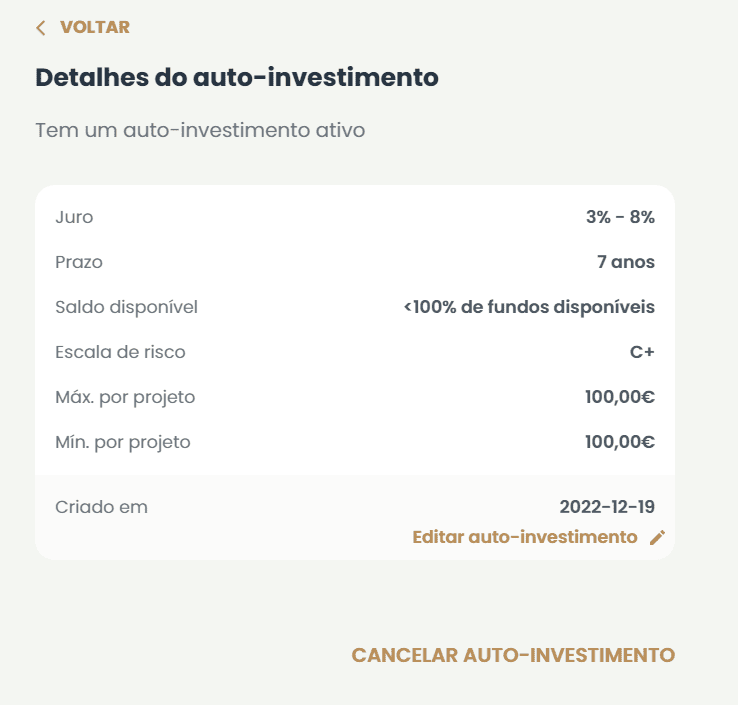Click the back chevron arrow icon

(x=41, y=28)
